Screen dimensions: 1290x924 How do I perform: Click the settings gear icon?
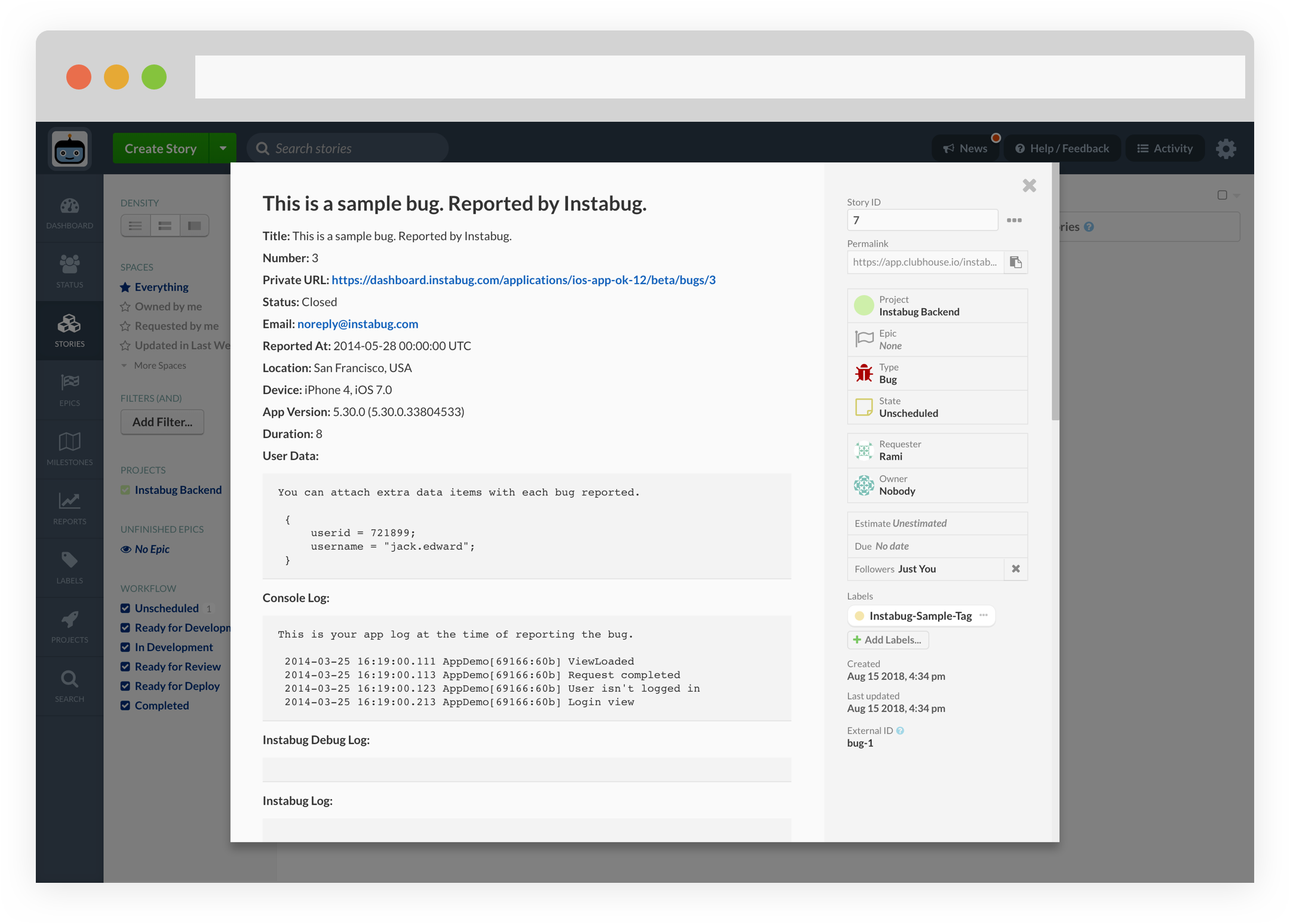pos(1225,149)
